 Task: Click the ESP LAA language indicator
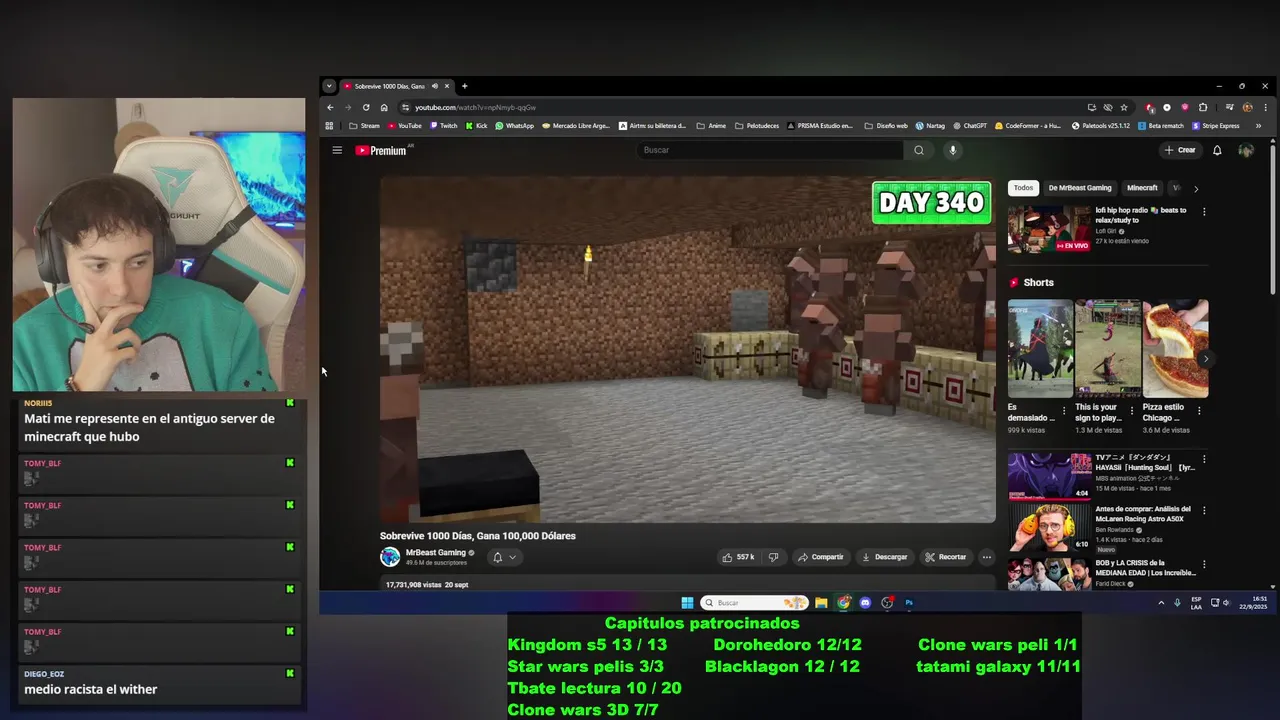coord(1196,603)
